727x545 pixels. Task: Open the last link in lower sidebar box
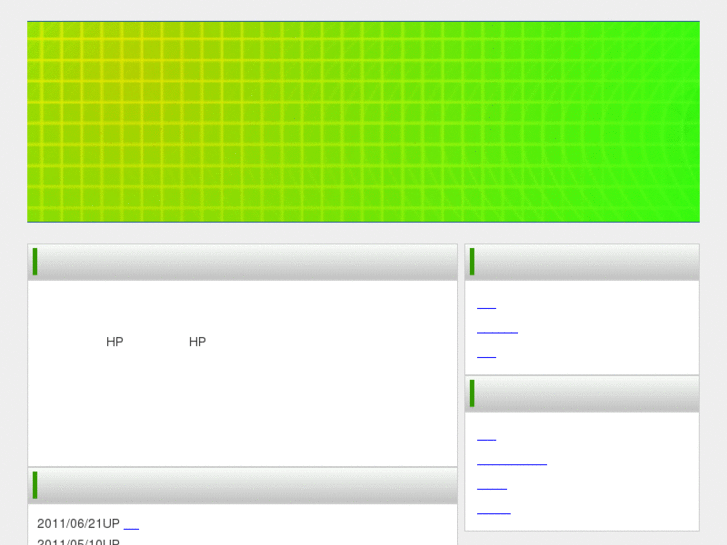pos(494,512)
